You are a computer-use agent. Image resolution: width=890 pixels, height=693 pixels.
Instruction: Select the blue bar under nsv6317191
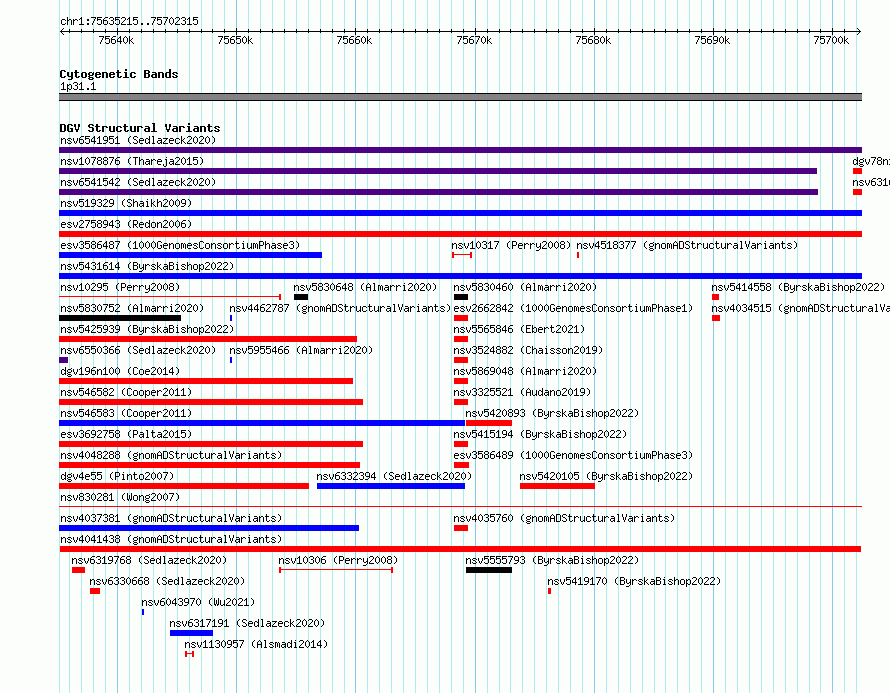click(x=191, y=633)
